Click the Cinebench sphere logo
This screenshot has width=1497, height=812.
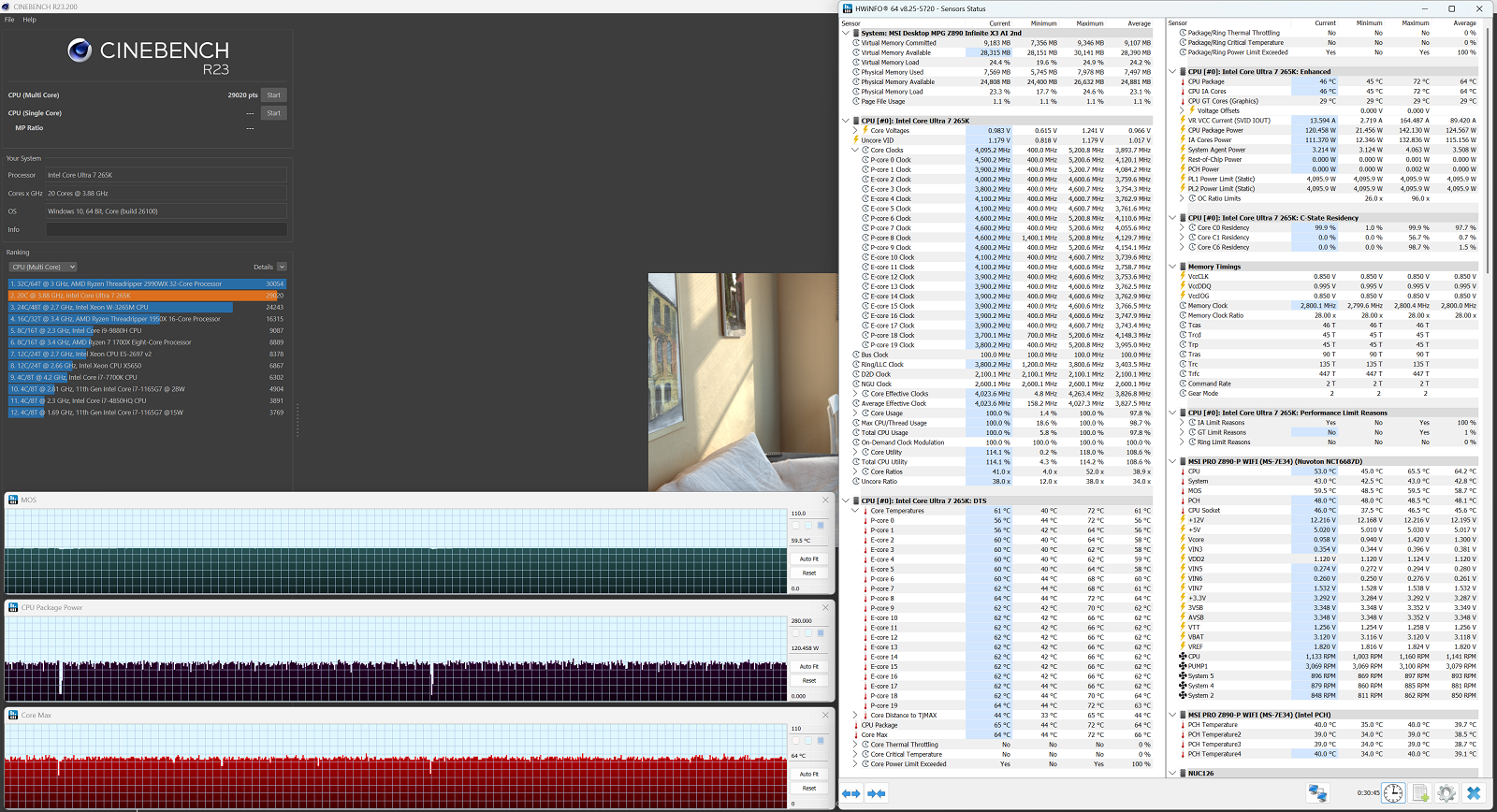tap(80, 51)
